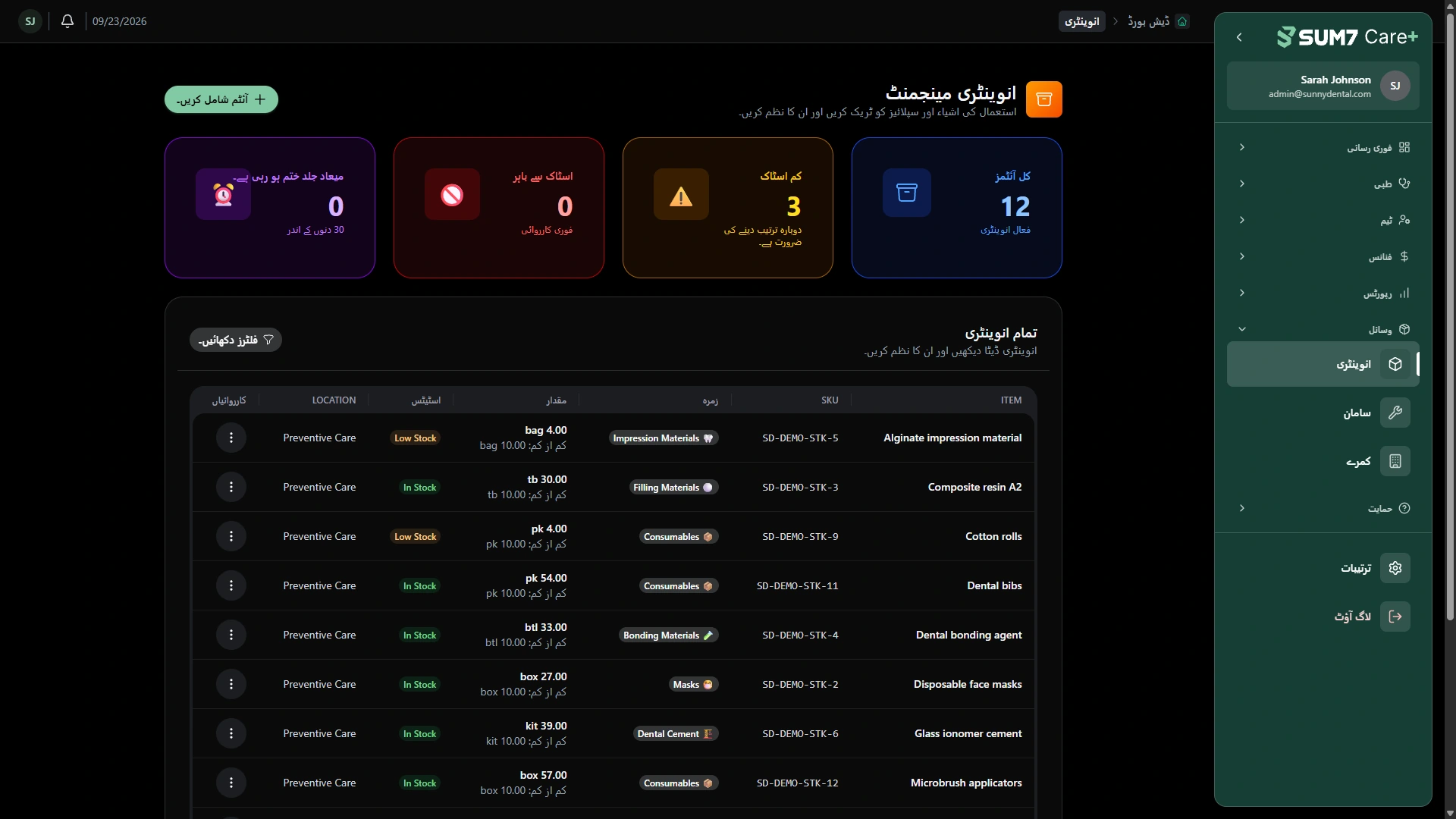This screenshot has height=819, width=1456.
Task: Open Settings gear icon in sidebar
Action: 1395,568
